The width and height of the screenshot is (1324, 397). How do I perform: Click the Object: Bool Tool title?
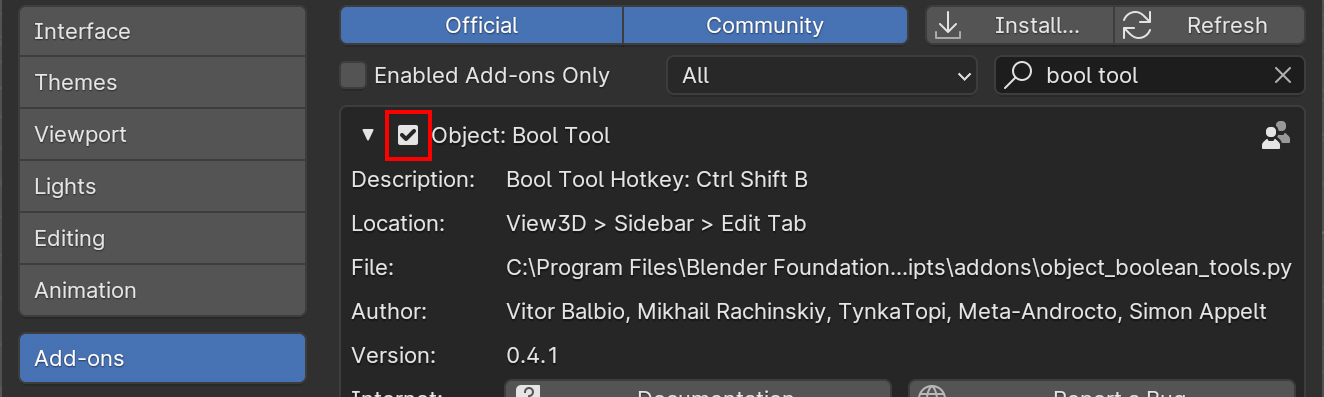[520, 135]
